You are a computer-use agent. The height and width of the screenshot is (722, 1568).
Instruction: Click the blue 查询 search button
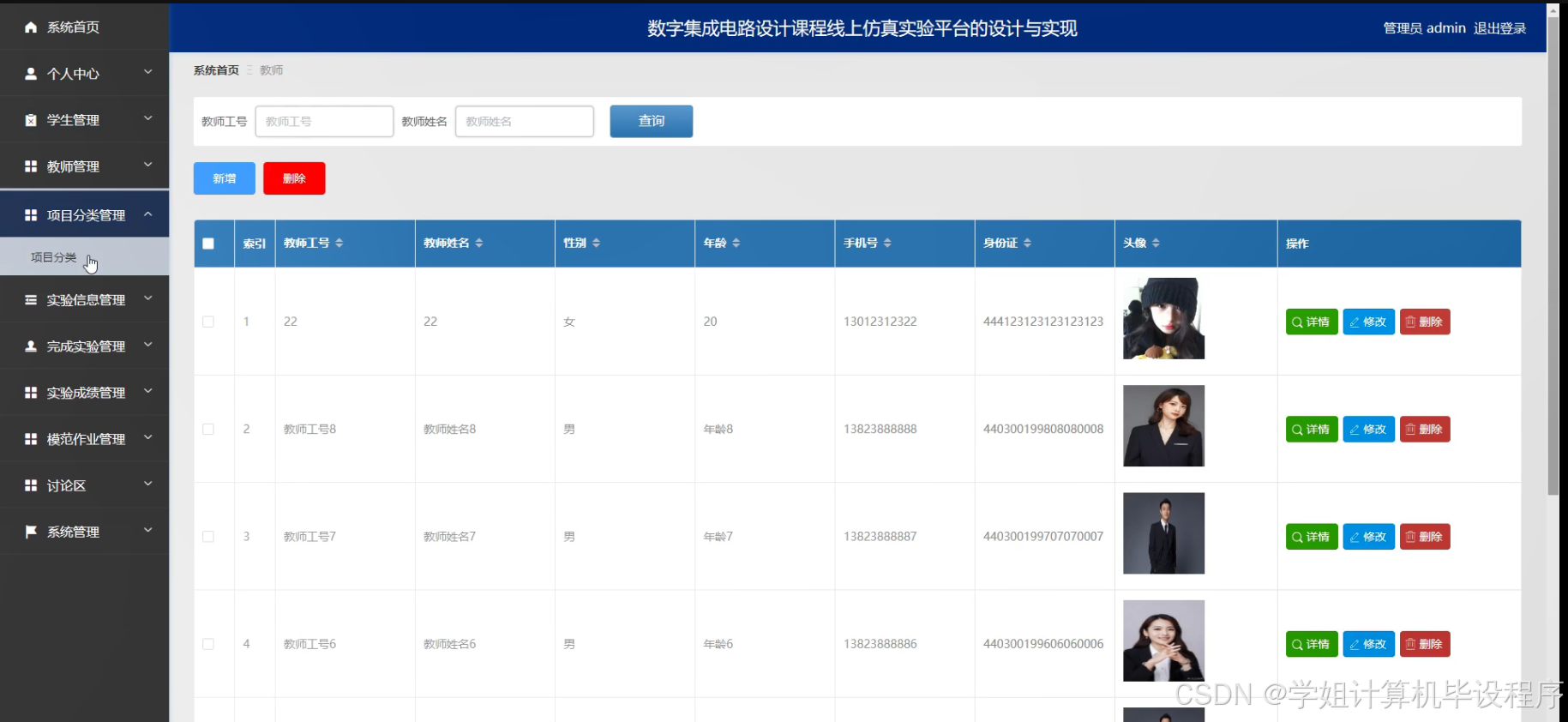pyautogui.click(x=652, y=122)
